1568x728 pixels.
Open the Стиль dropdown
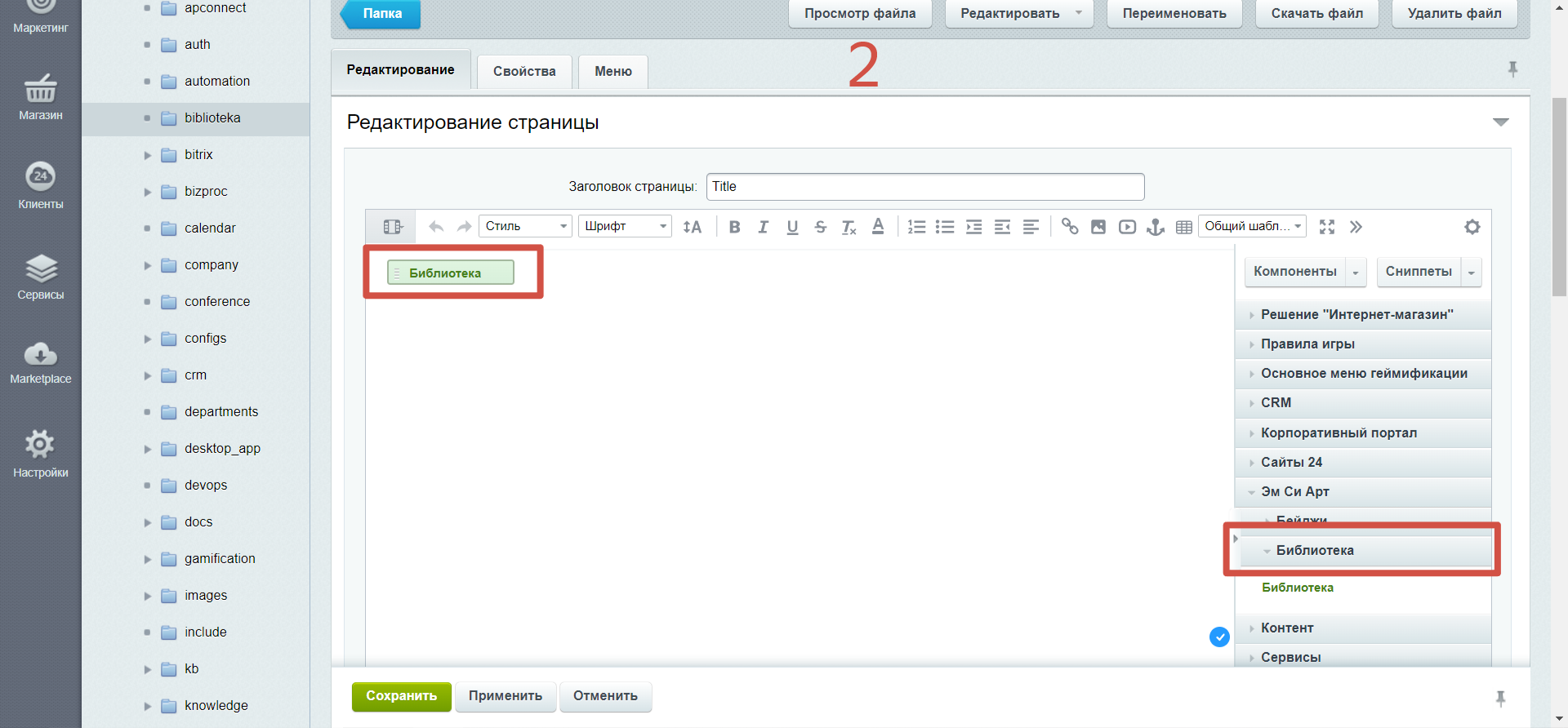525,226
